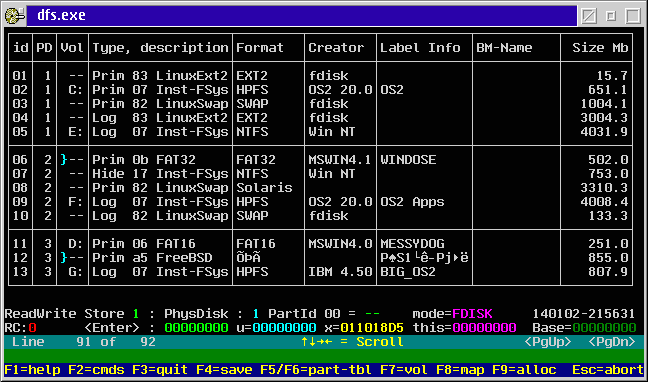Click the <PgDn> scroll indicator
This screenshot has height=382, width=648.
[612, 342]
